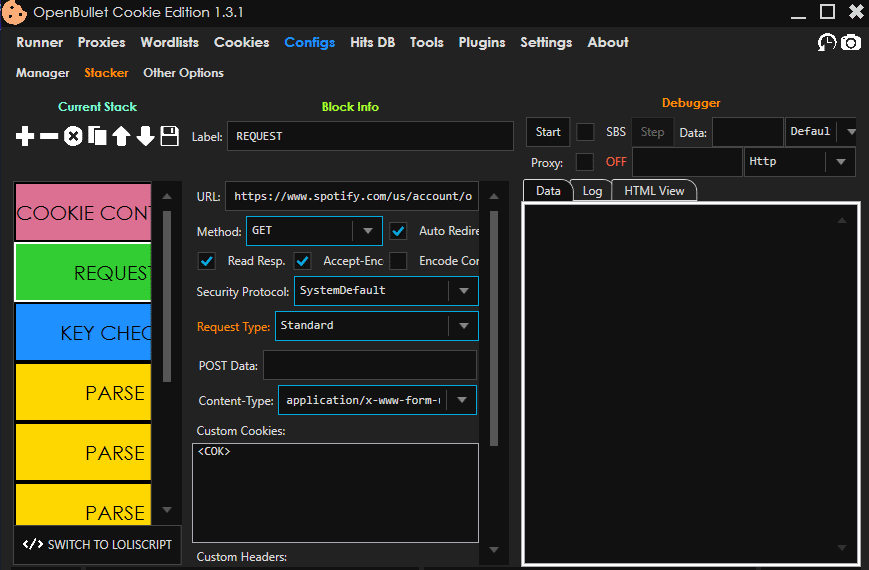
Task: Click the block Label input field
Action: point(370,136)
